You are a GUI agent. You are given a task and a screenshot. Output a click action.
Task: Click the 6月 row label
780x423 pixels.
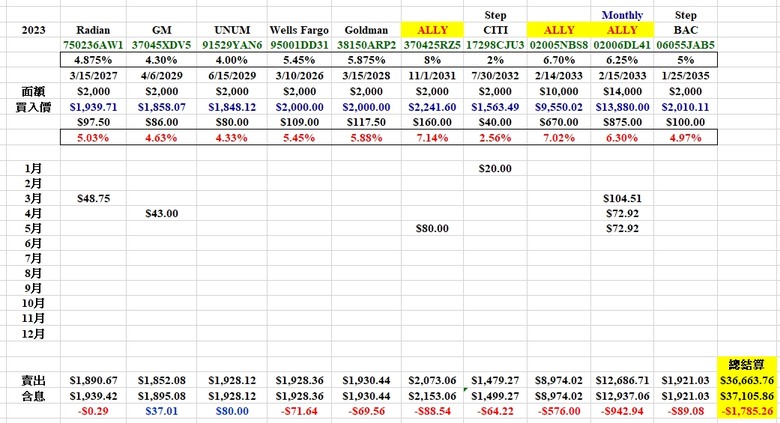point(33,243)
